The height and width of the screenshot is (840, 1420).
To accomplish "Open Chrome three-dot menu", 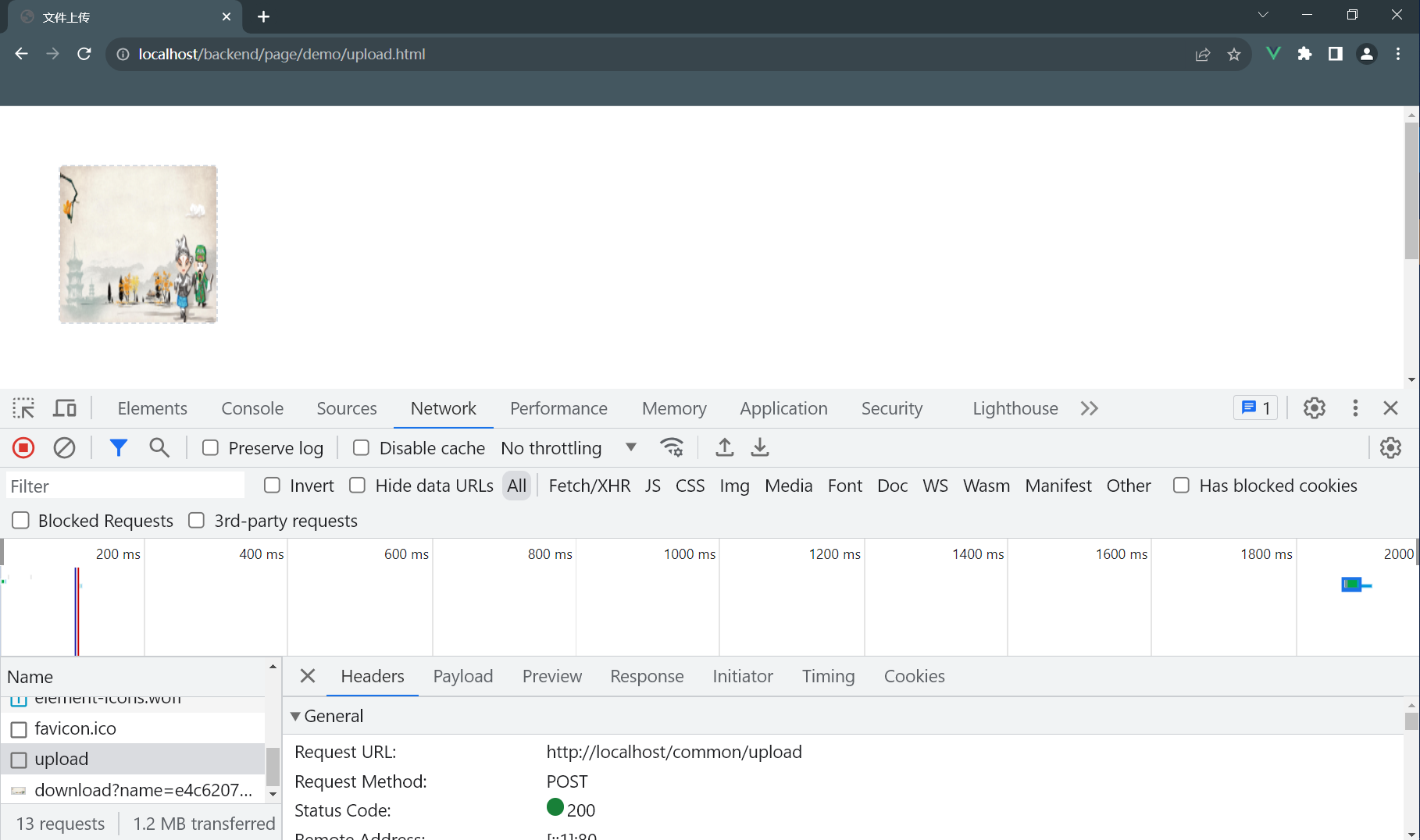I will pyautogui.click(x=1398, y=54).
